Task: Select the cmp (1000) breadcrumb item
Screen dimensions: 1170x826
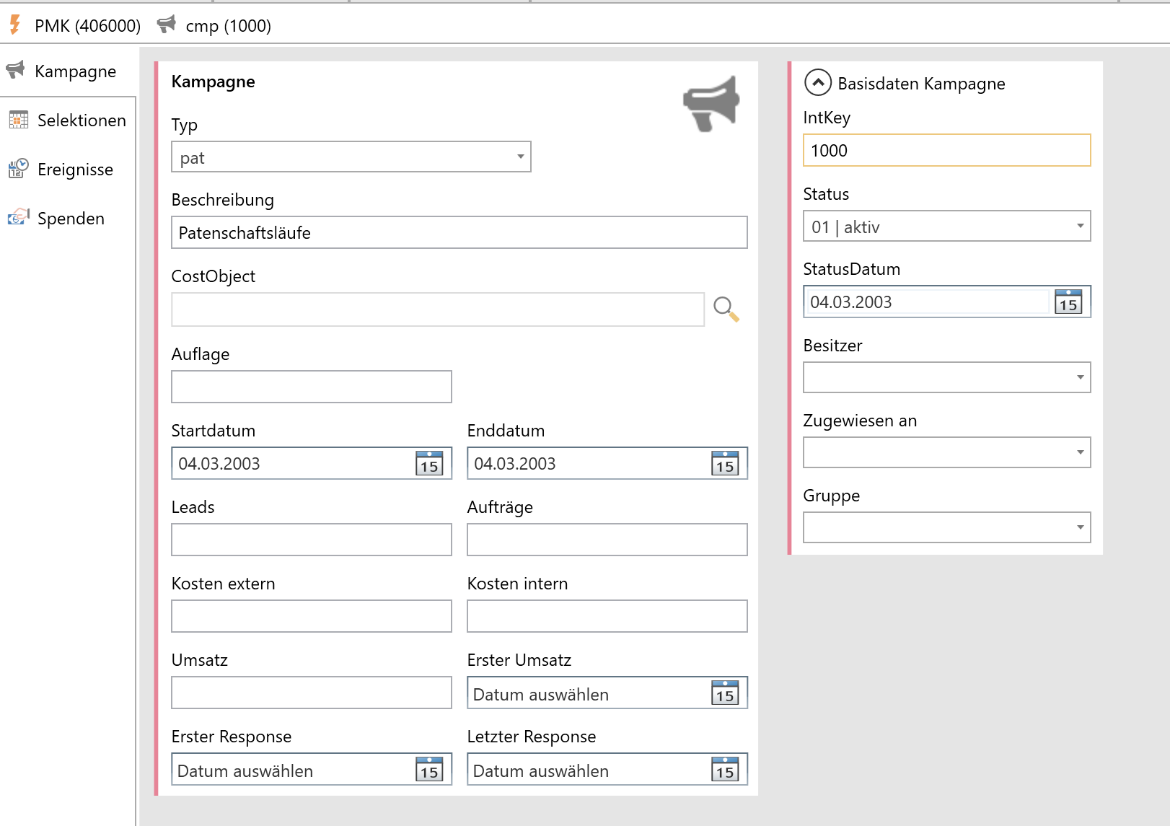Action: click(x=216, y=26)
